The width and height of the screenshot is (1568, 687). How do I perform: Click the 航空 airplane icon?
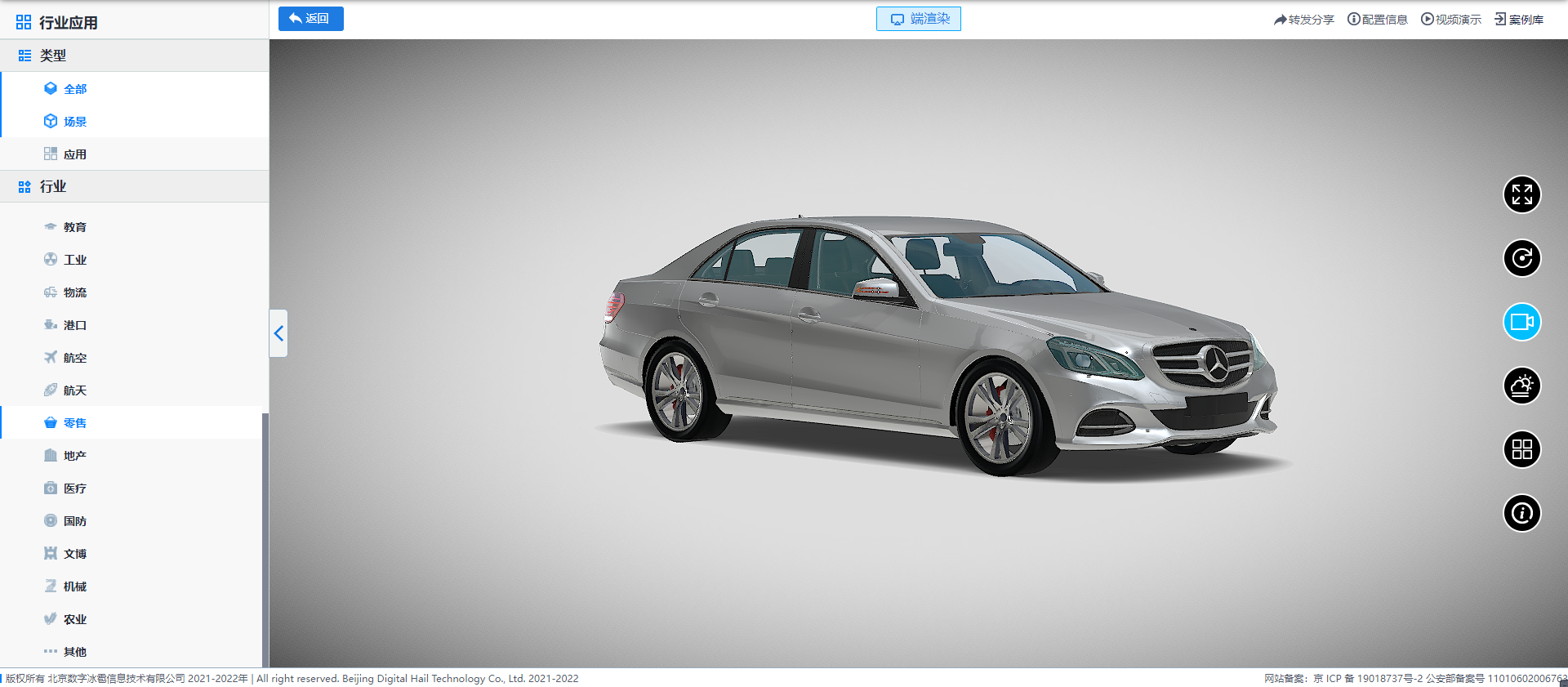(x=51, y=357)
